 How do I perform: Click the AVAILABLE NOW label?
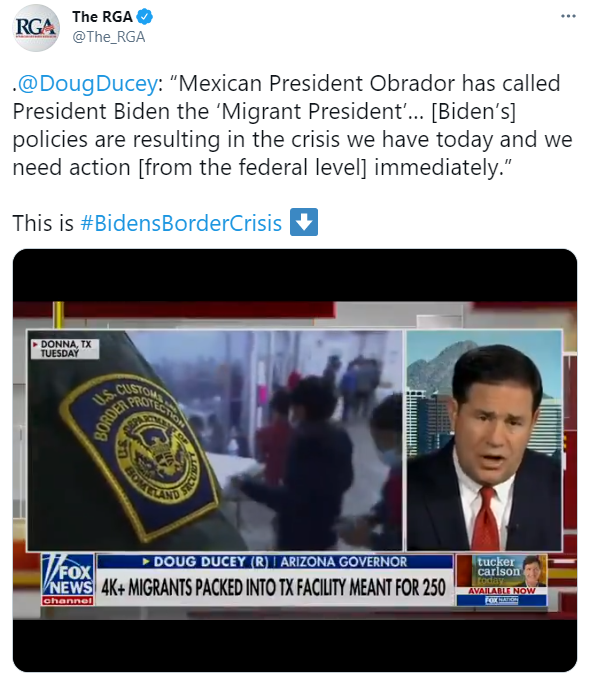(x=501, y=591)
